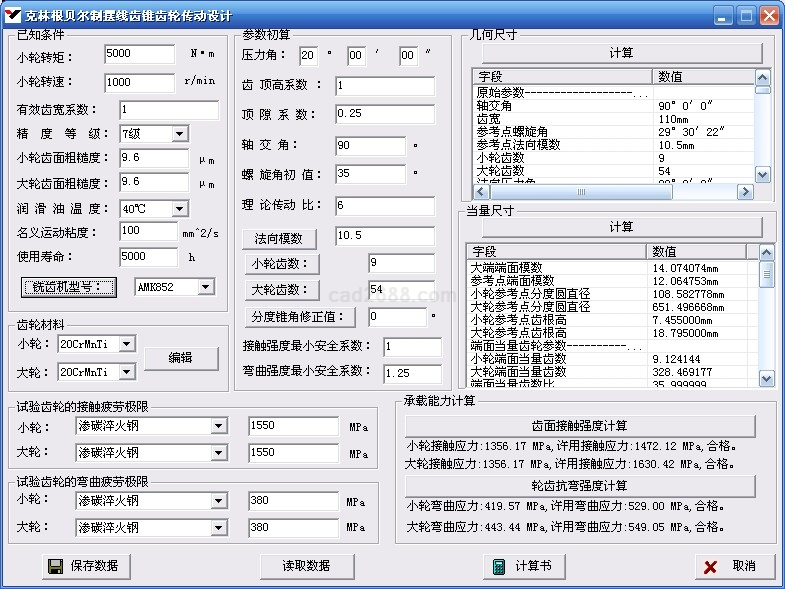Click the app icon in title bar
This screenshot has width=785, height=589.
point(12,15)
